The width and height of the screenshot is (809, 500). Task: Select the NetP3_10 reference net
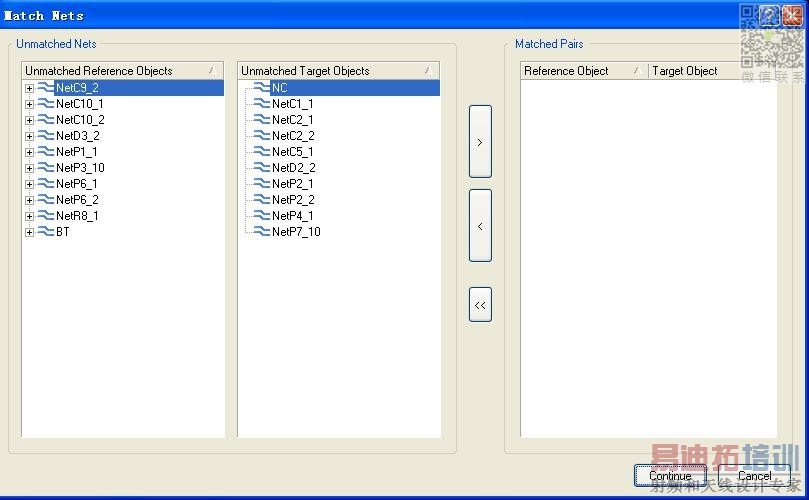click(80, 168)
